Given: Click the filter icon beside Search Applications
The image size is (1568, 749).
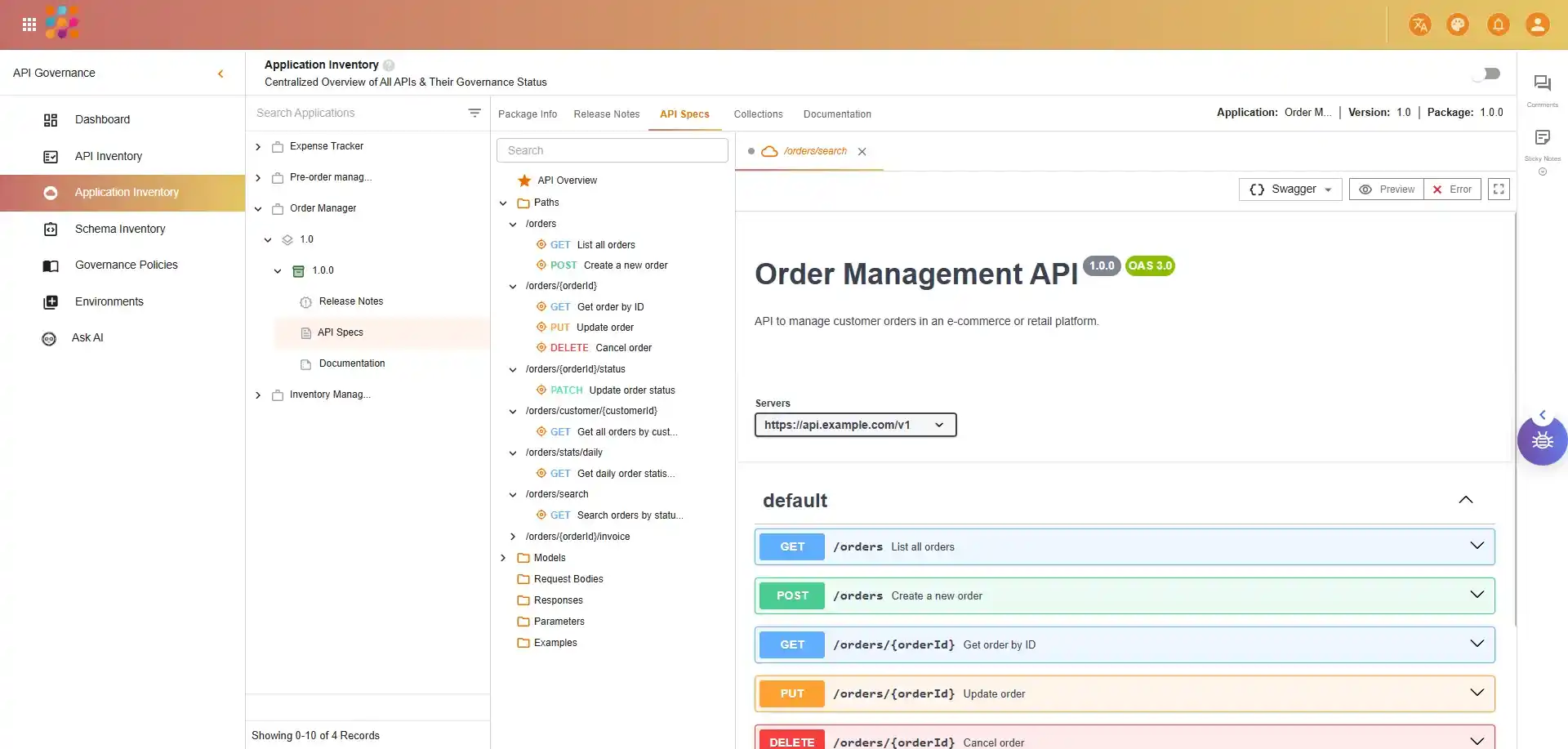Looking at the screenshot, I should [474, 113].
